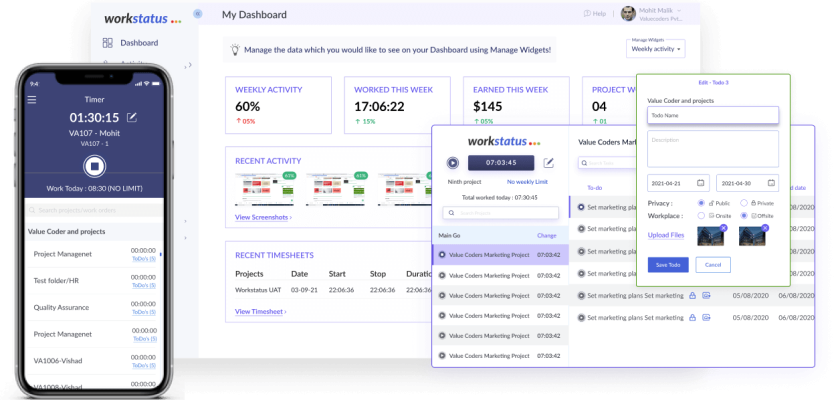Click the magnifier in Search Projects box
Image resolution: width=840 pixels, height=400 pixels.
point(451,213)
